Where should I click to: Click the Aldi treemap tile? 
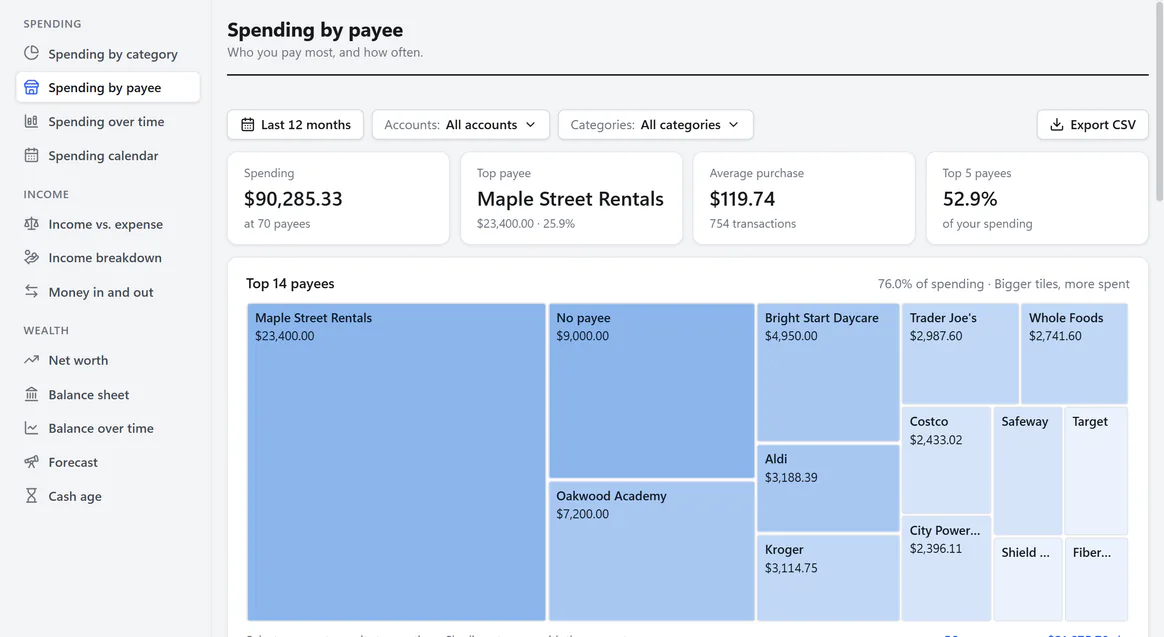coord(828,489)
